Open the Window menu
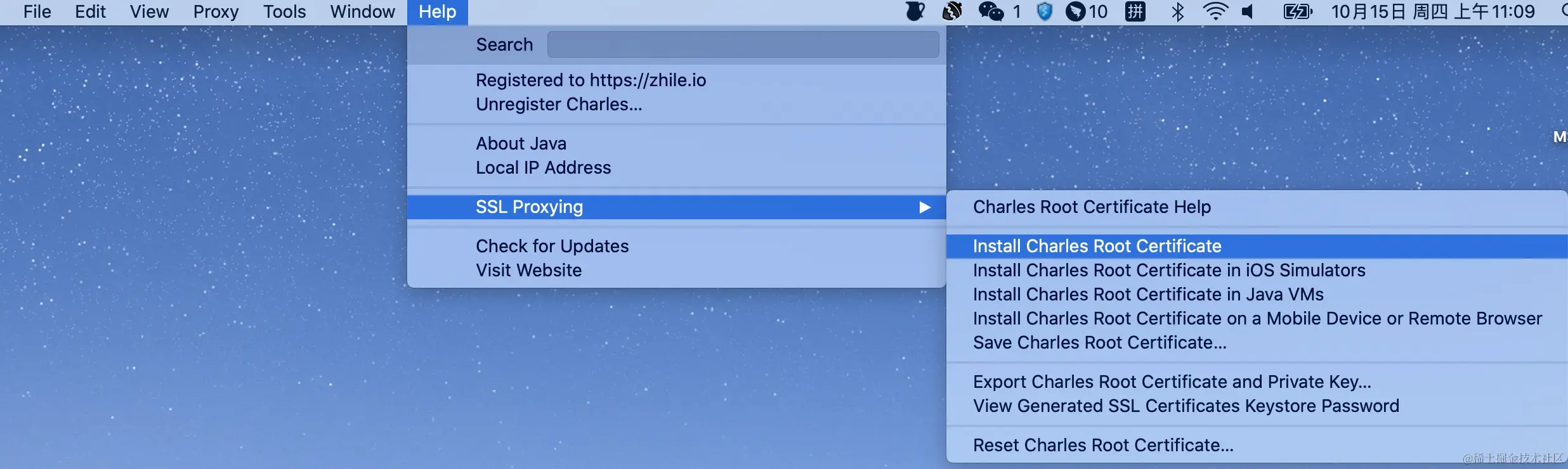 pyautogui.click(x=362, y=11)
